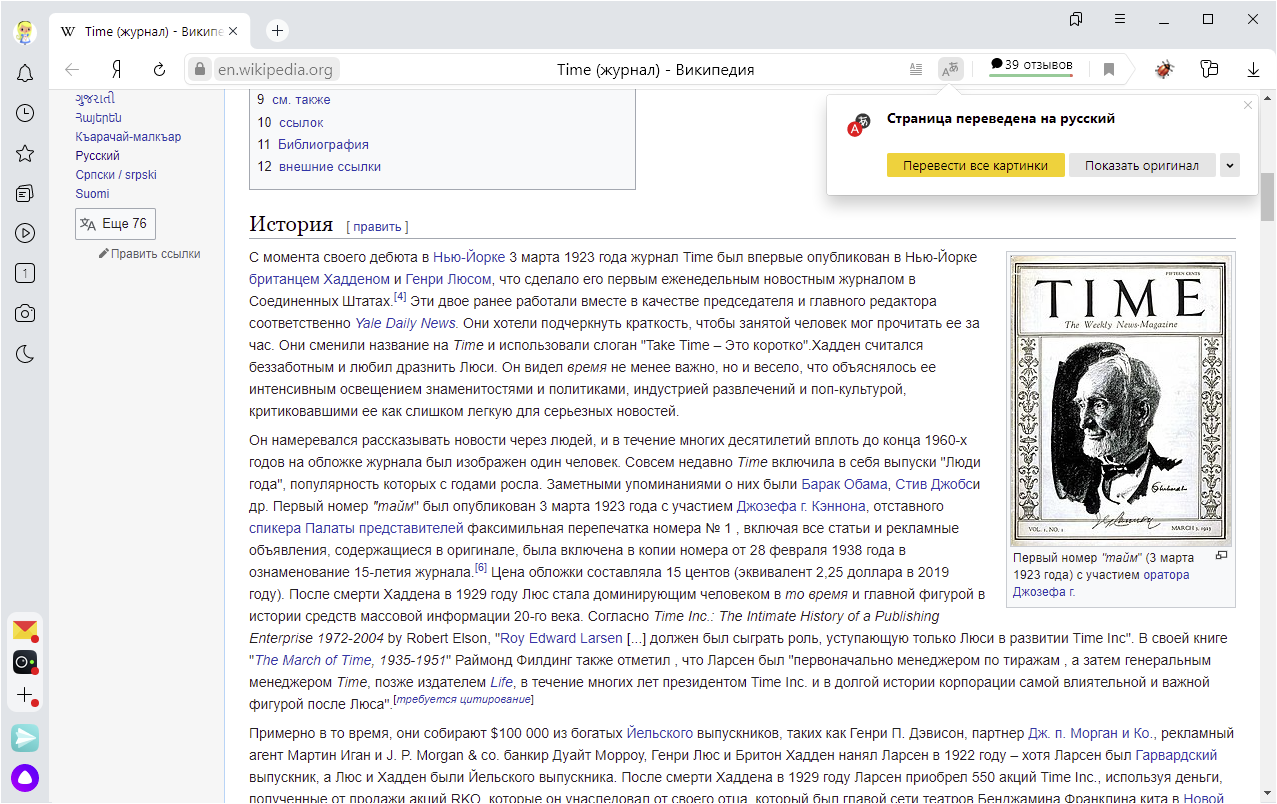Click the vertical page scrollbar

tap(1268, 198)
